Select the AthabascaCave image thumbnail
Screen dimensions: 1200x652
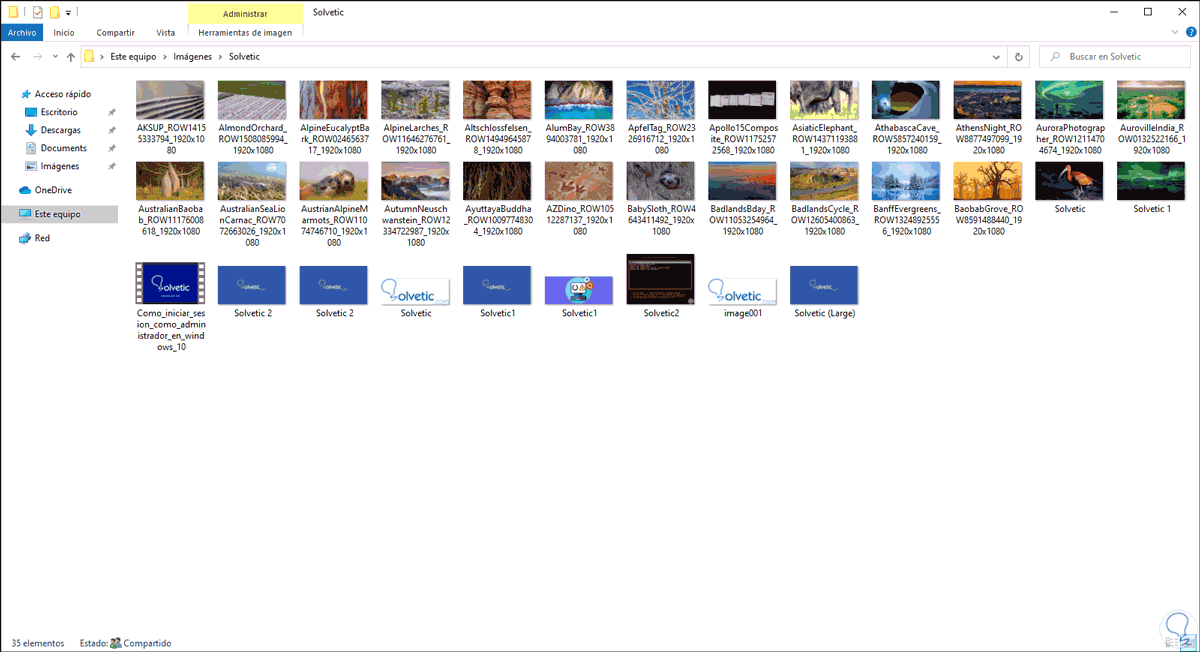(906, 100)
